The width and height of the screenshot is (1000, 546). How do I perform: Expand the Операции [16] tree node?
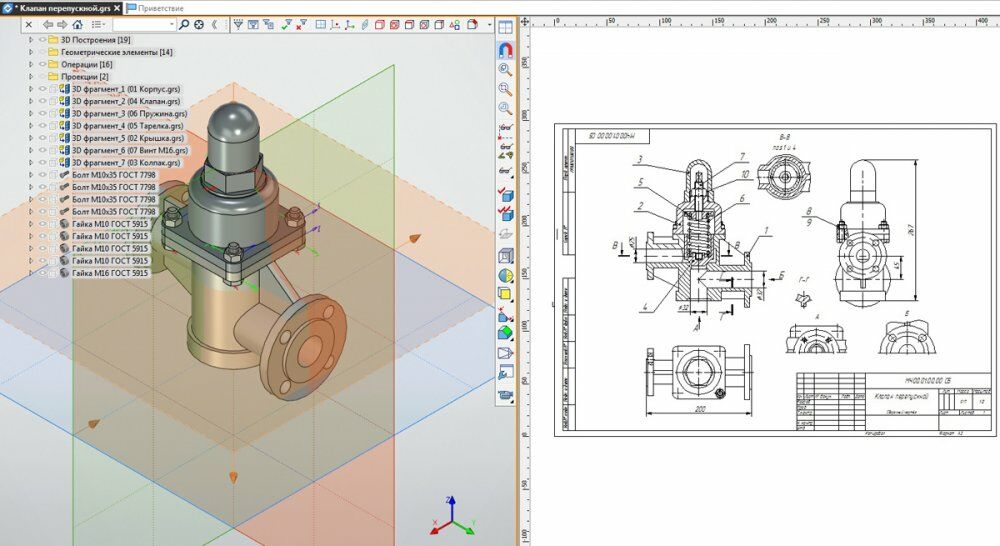tap(31, 64)
